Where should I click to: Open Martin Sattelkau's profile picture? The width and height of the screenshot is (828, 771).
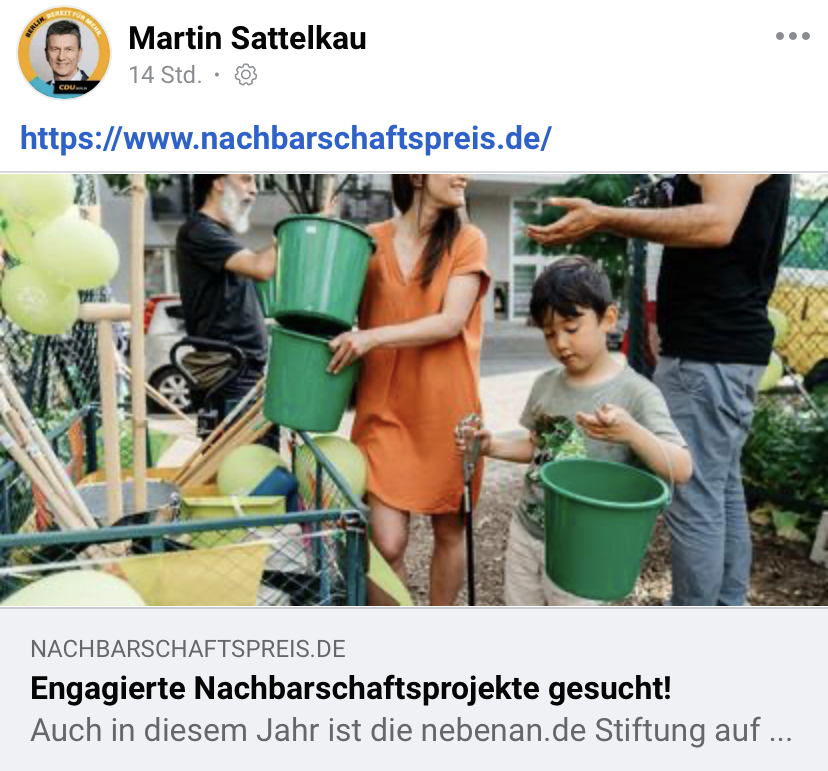(64, 52)
